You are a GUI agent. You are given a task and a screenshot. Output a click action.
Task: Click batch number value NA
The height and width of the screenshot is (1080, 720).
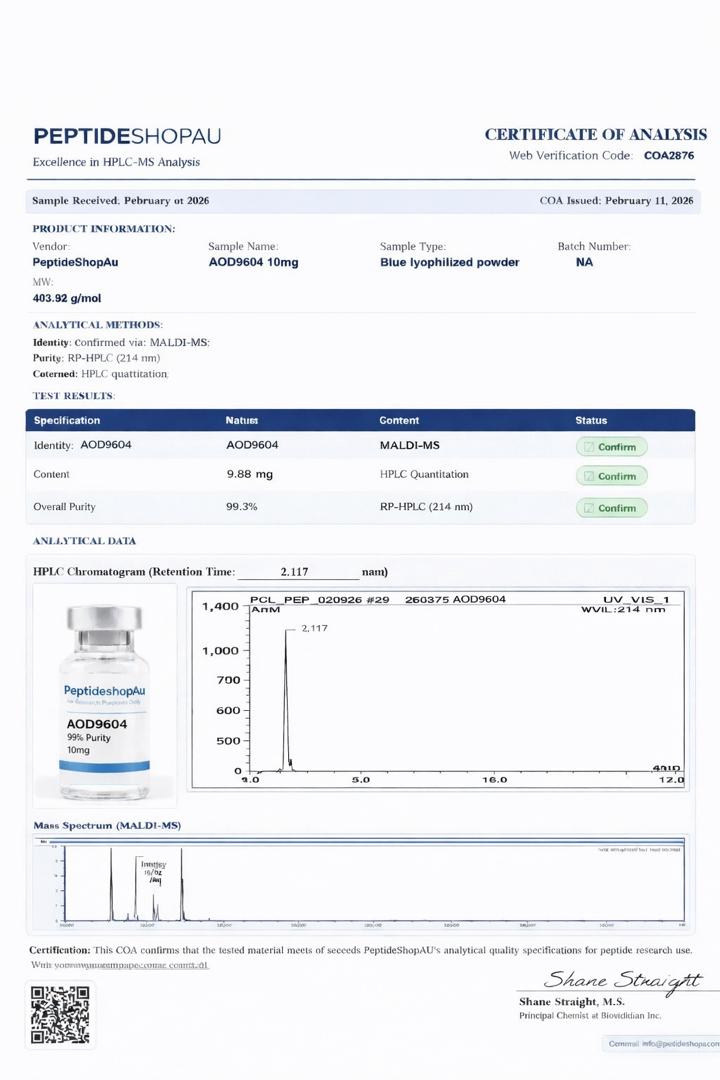point(584,262)
